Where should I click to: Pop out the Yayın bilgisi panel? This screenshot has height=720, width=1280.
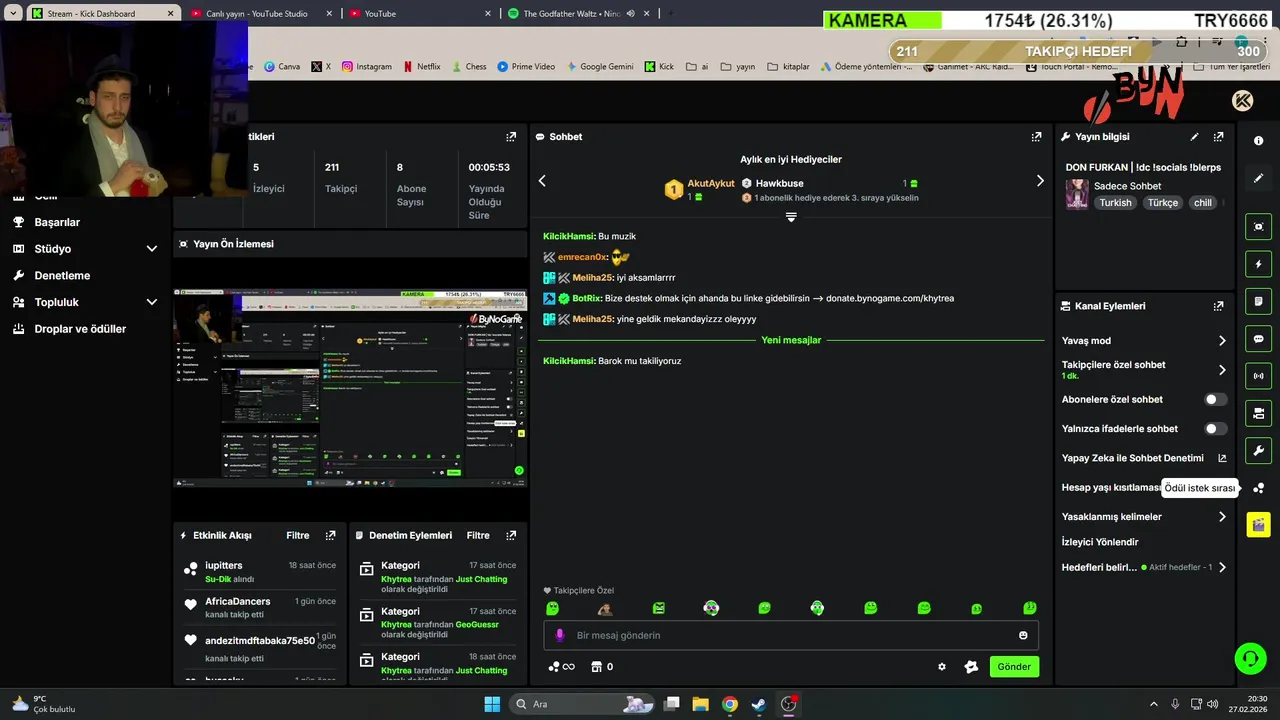tap(1218, 137)
